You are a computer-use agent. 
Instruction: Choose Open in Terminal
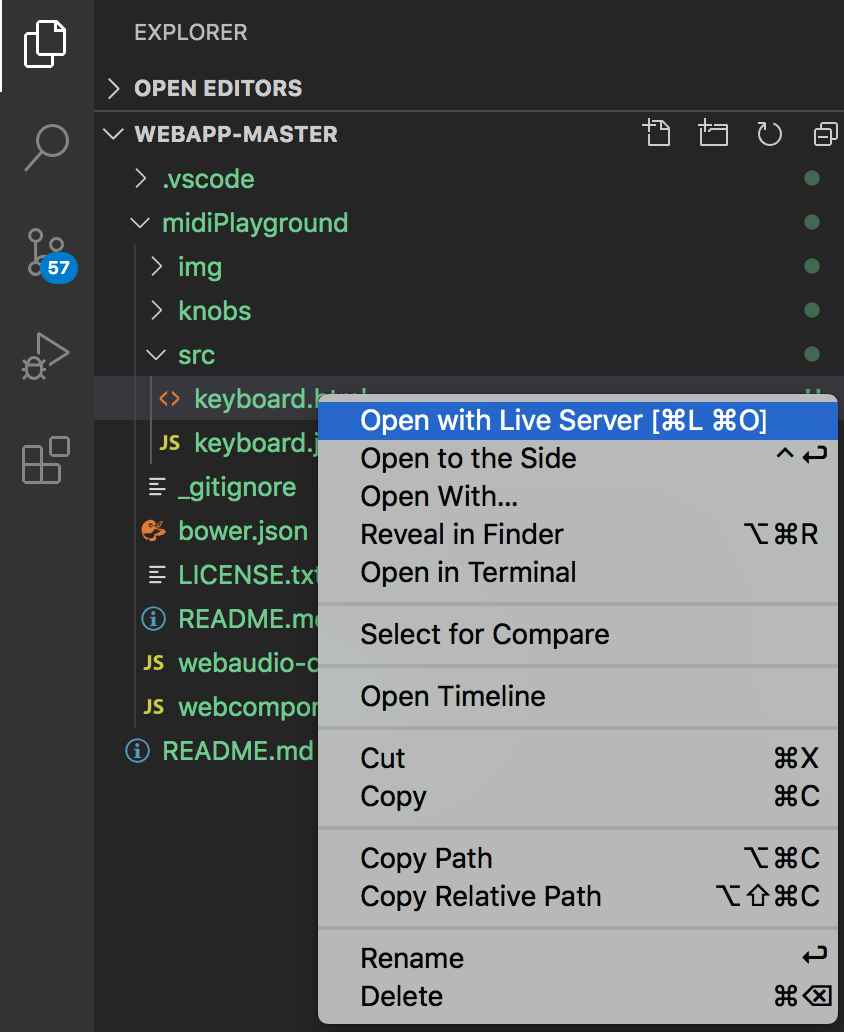click(467, 572)
